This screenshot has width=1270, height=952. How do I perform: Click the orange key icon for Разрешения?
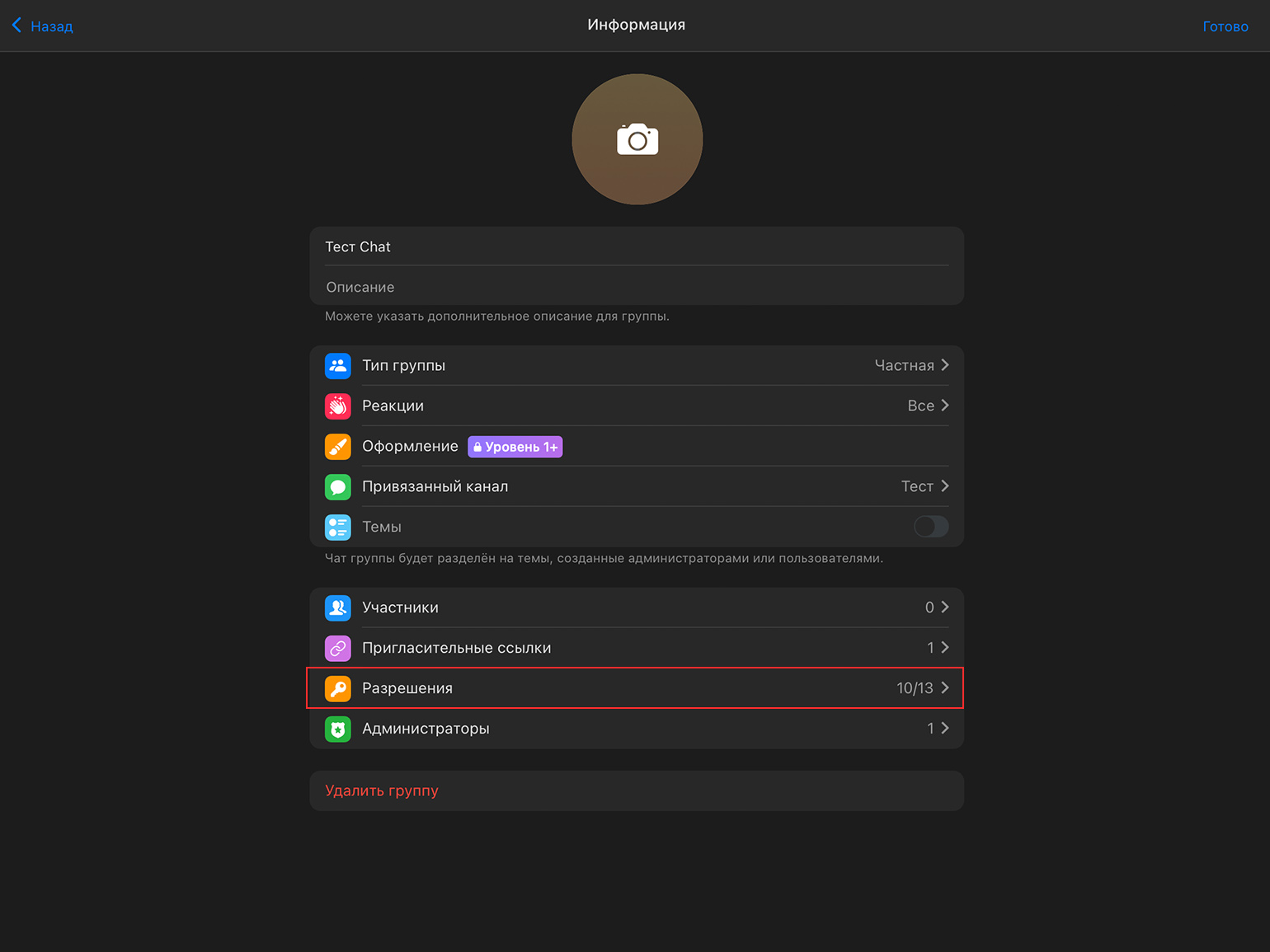[x=338, y=688]
